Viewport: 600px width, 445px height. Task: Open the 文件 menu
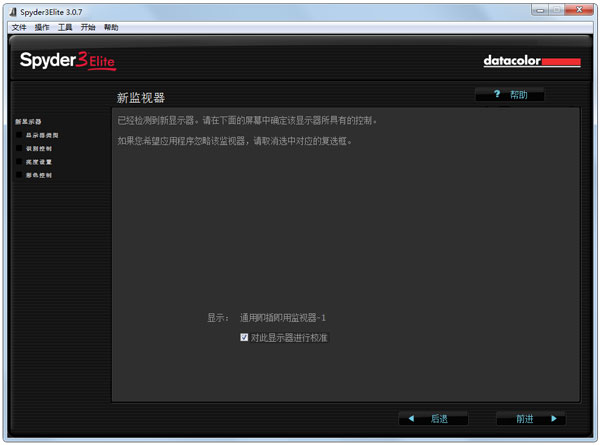click(19, 27)
